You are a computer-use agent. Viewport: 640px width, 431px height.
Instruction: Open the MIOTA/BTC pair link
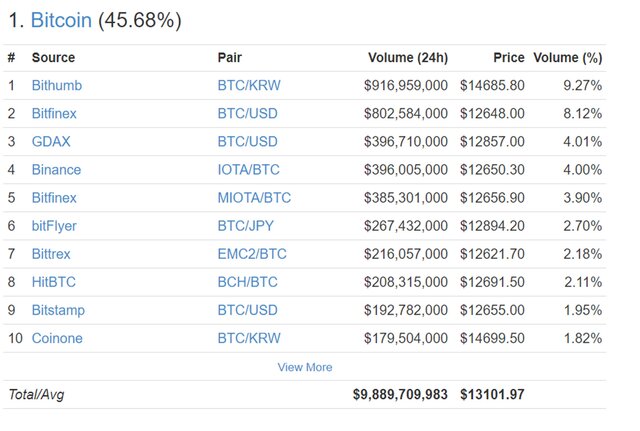click(x=254, y=198)
